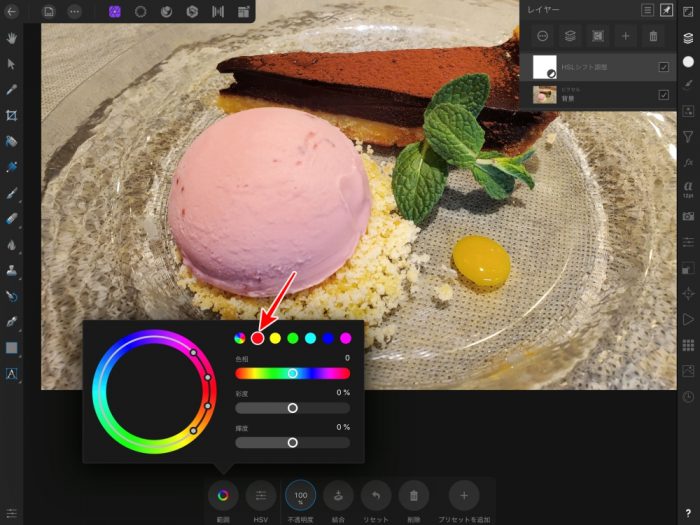Select the Rectangle shape tool
The height and width of the screenshot is (525, 700).
point(12,348)
